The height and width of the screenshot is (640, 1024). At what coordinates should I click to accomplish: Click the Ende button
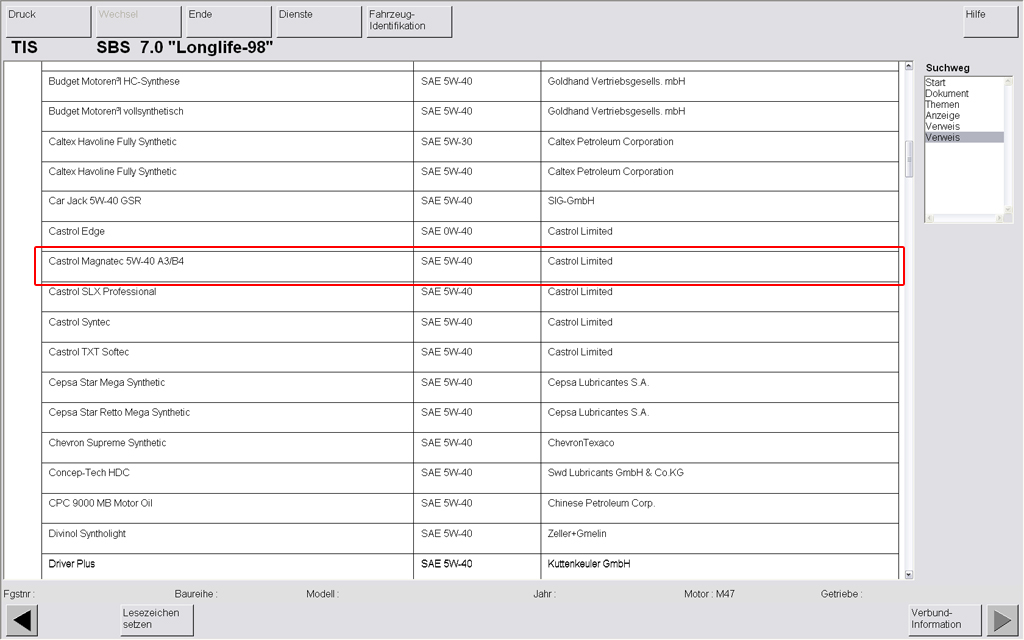pos(228,21)
